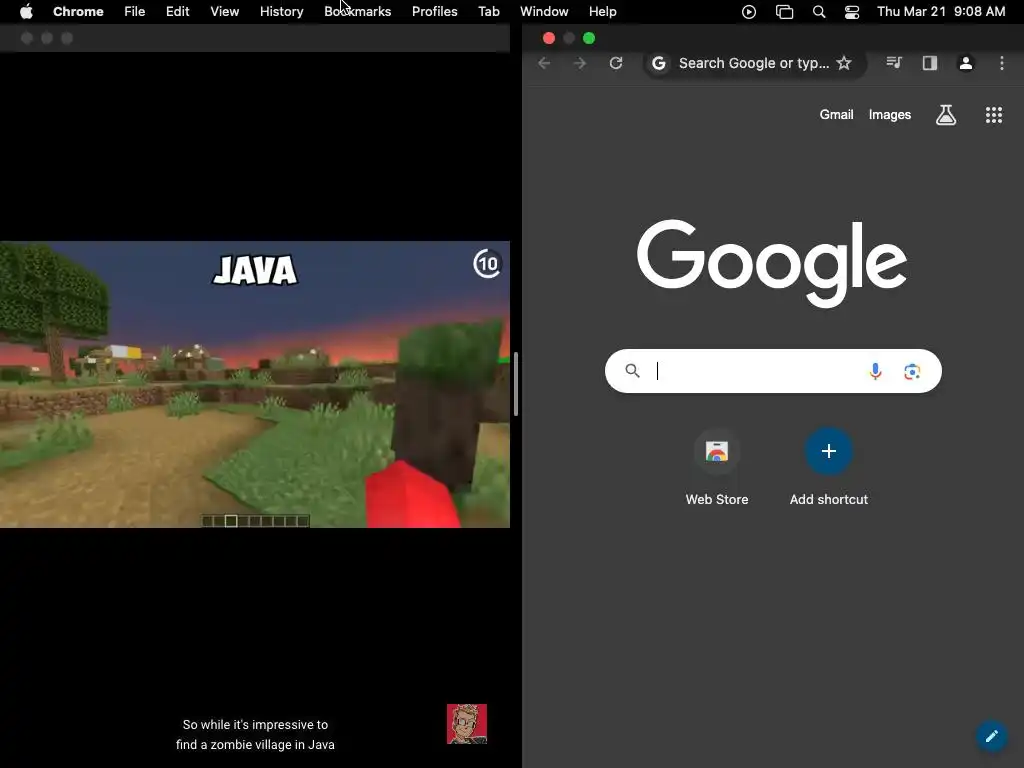
Task: Open the Web Store shortcut
Action: (x=716, y=468)
